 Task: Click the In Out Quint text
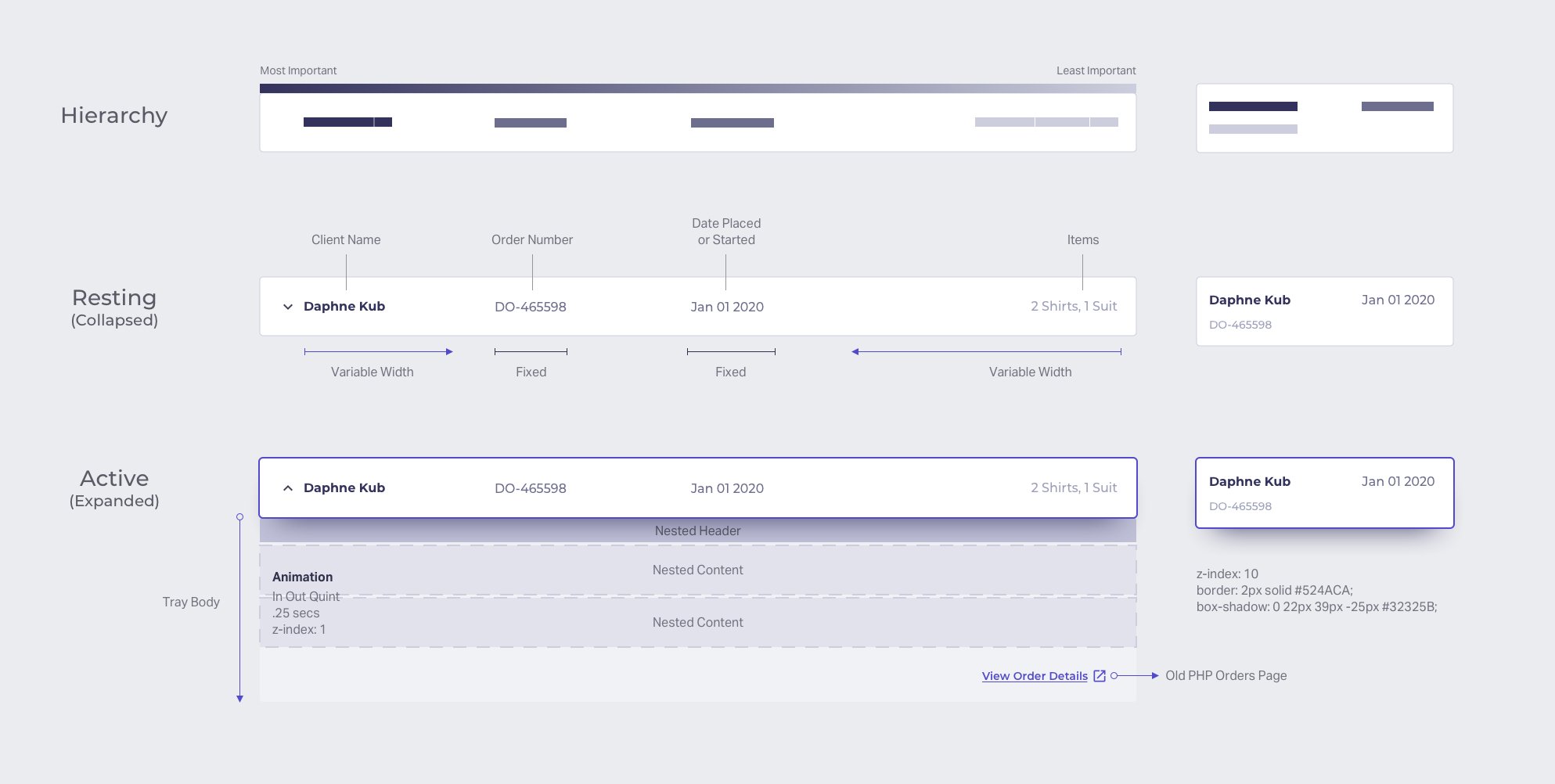tap(306, 596)
